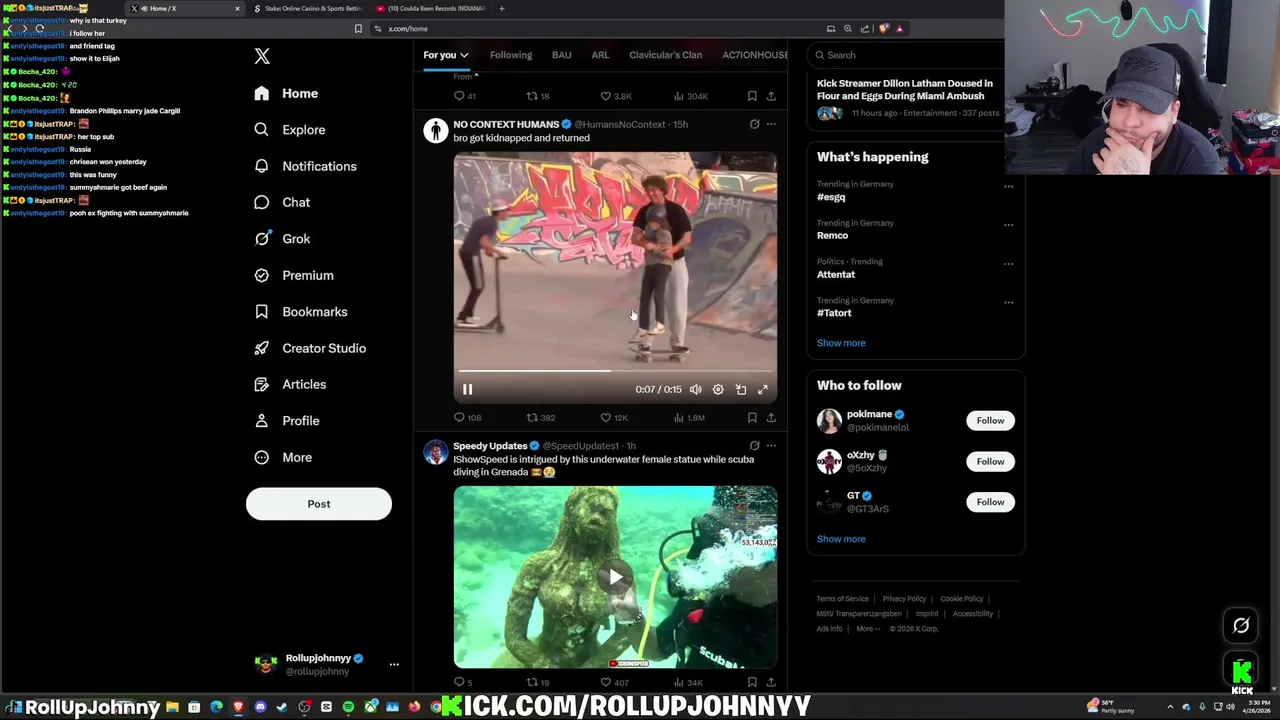The width and height of the screenshot is (1280, 720).
Task: Open Notifications in the sidebar
Action: coord(305,166)
